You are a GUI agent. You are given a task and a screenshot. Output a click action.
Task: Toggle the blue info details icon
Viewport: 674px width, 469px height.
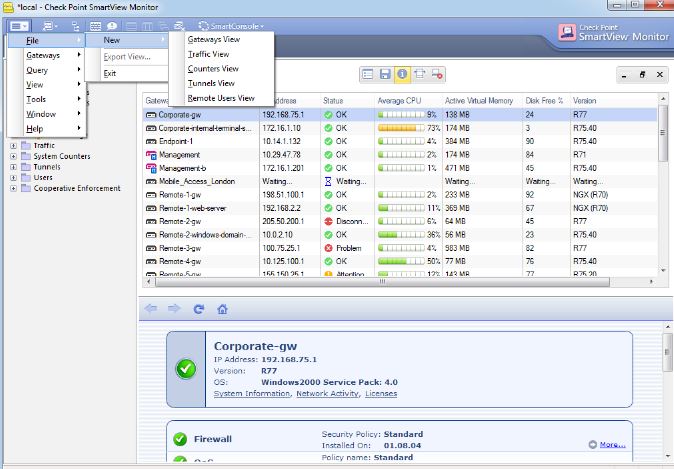point(402,74)
